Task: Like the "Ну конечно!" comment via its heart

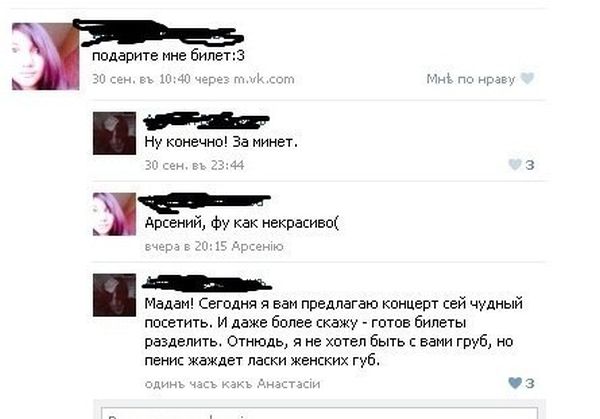Action: (515, 165)
